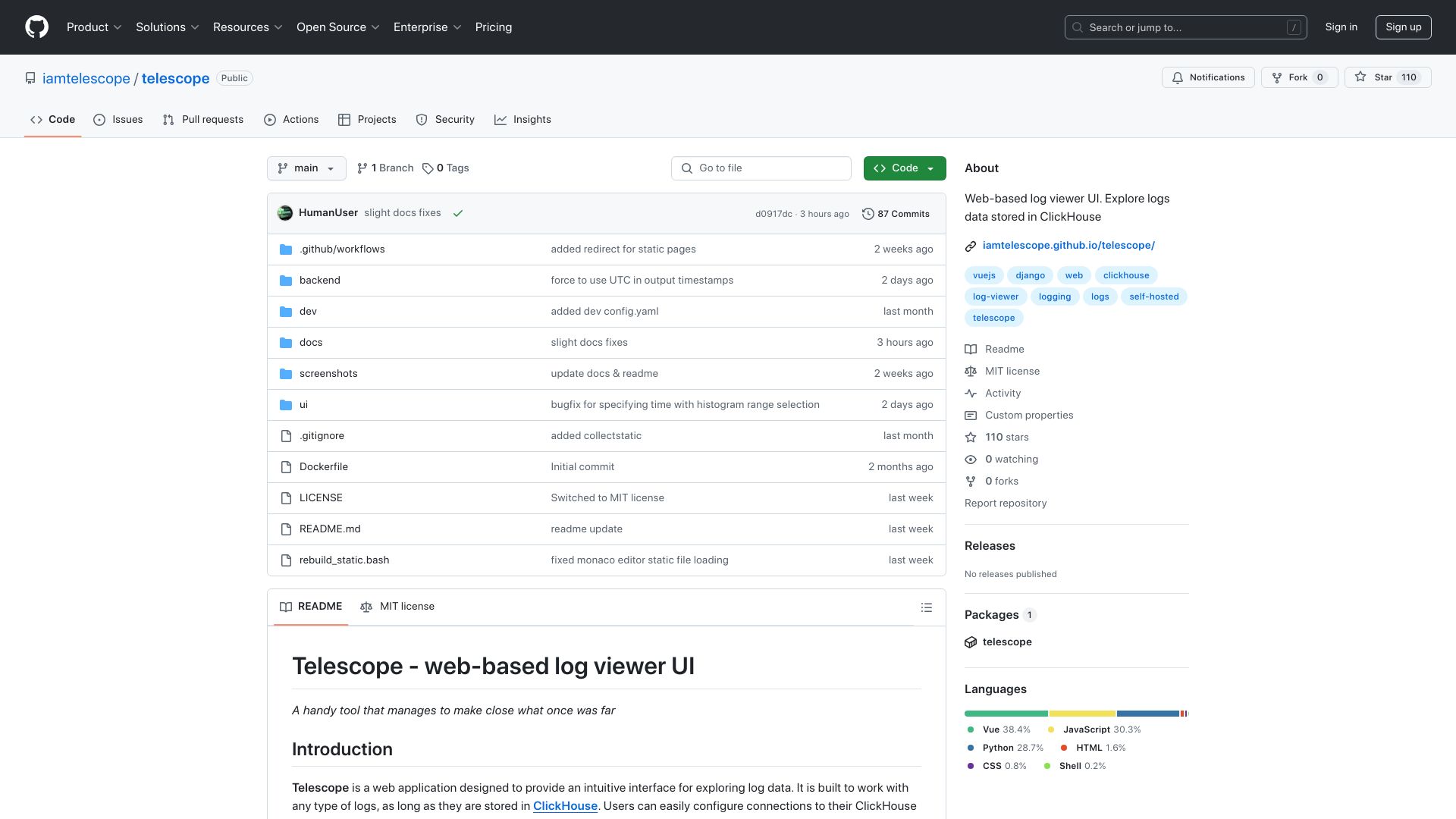
Task: Click the self-hosted topic tag
Action: pos(1153,297)
